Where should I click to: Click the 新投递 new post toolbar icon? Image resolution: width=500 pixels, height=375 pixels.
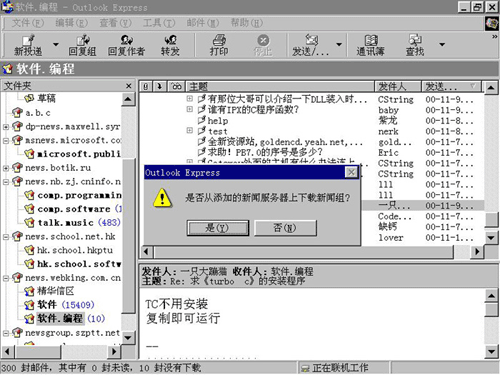pos(28,45)
